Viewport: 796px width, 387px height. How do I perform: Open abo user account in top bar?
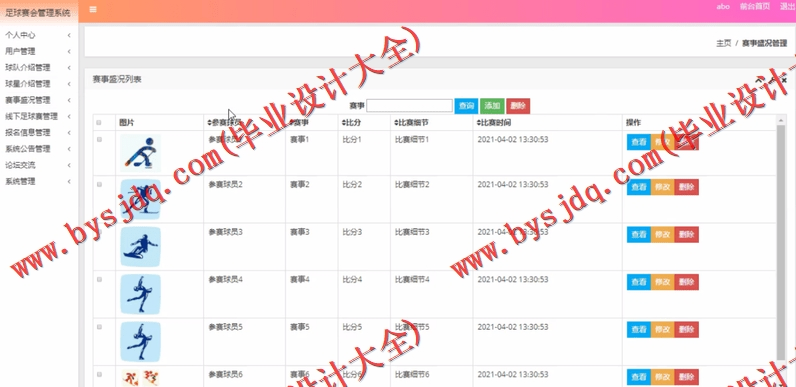click(x=723, y=7)
